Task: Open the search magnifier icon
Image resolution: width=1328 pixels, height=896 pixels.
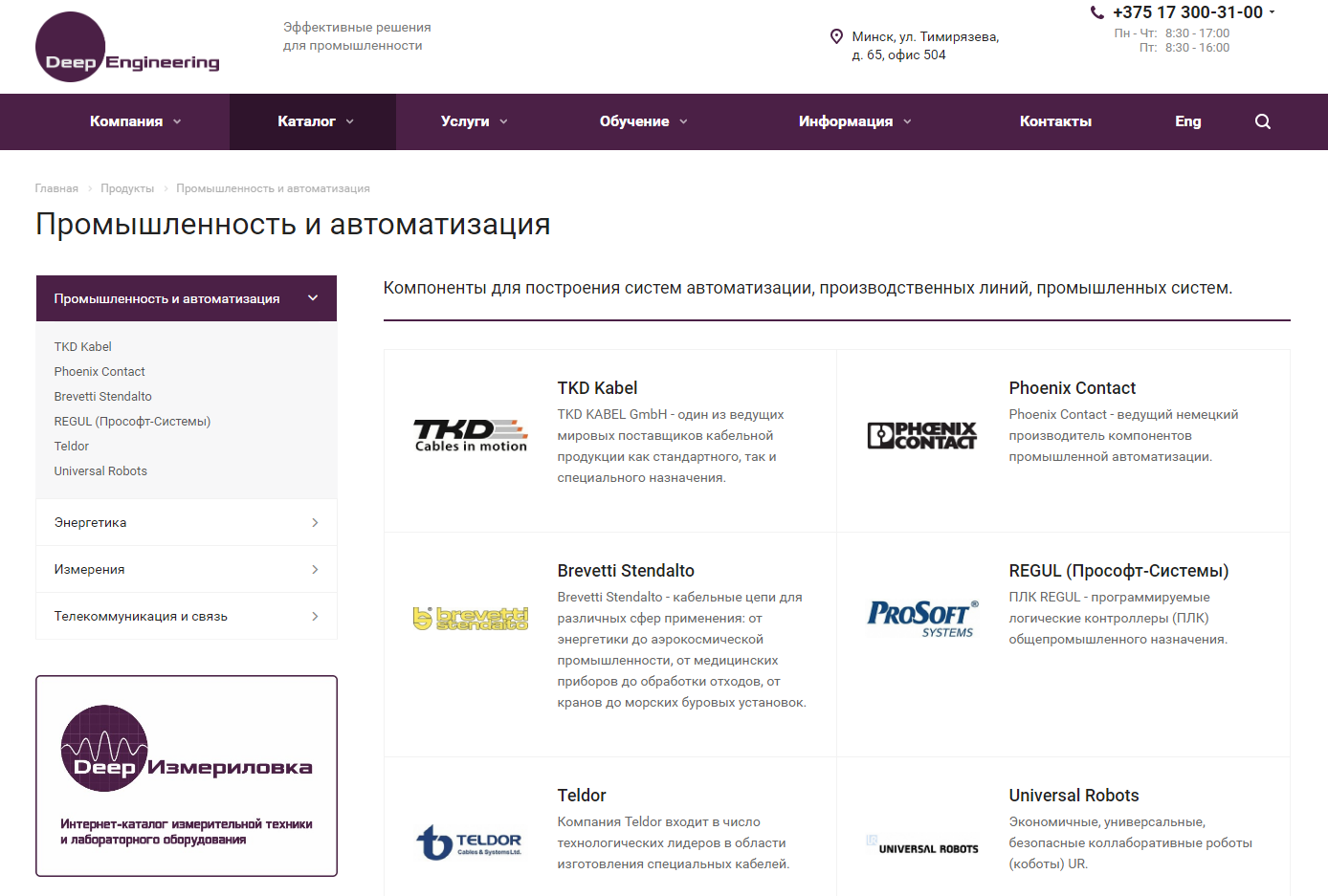Action: click(1263, 121)
